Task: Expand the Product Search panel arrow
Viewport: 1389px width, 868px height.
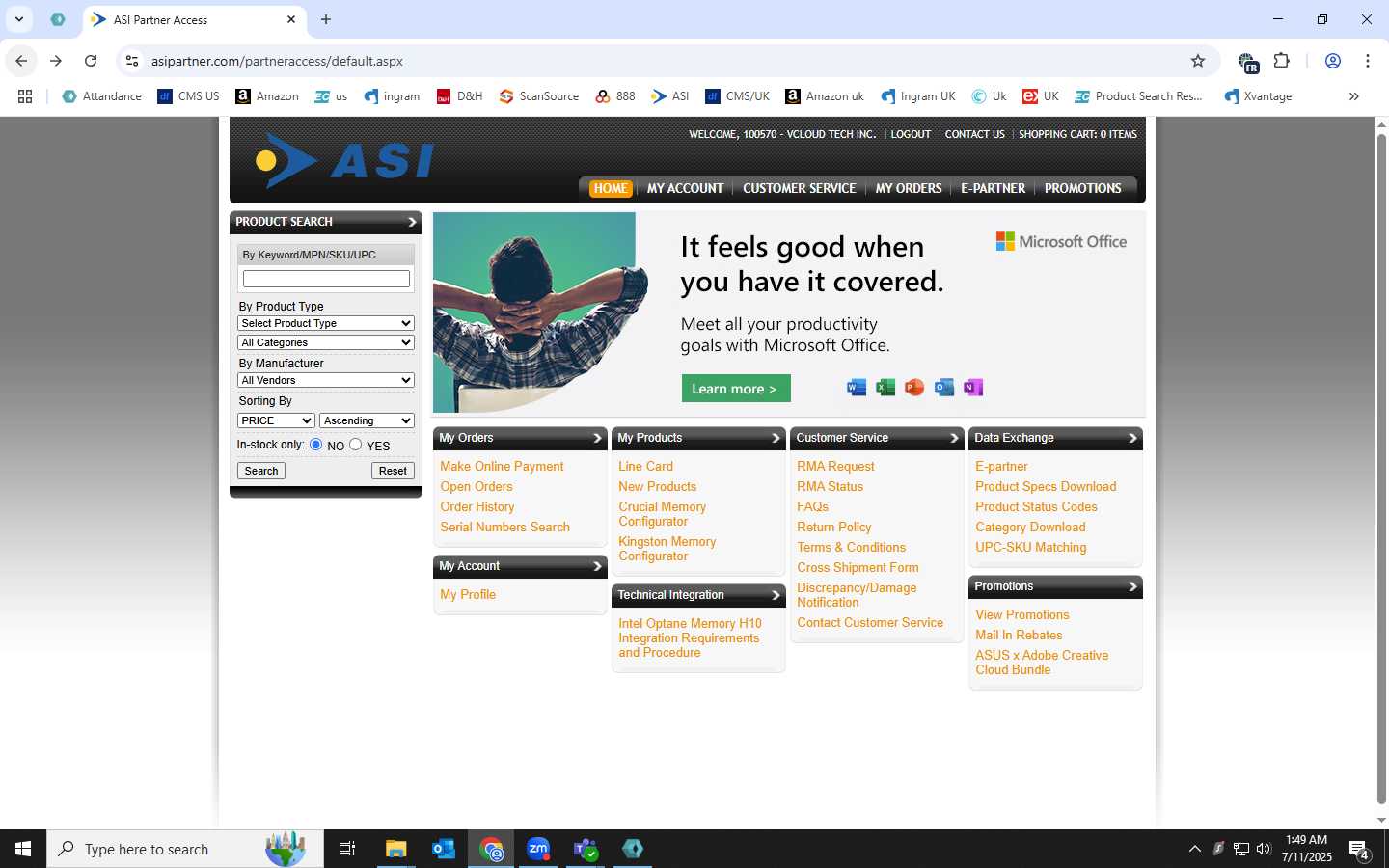Action: (412, 222)
